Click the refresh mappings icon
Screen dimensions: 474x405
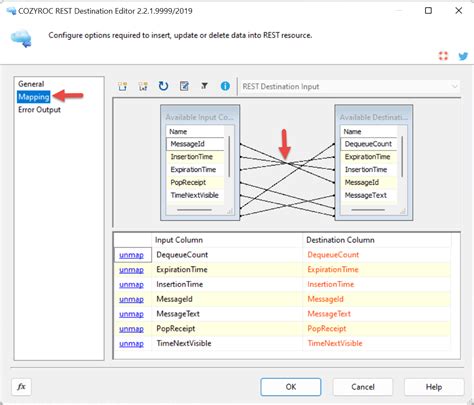coord(163,86)
